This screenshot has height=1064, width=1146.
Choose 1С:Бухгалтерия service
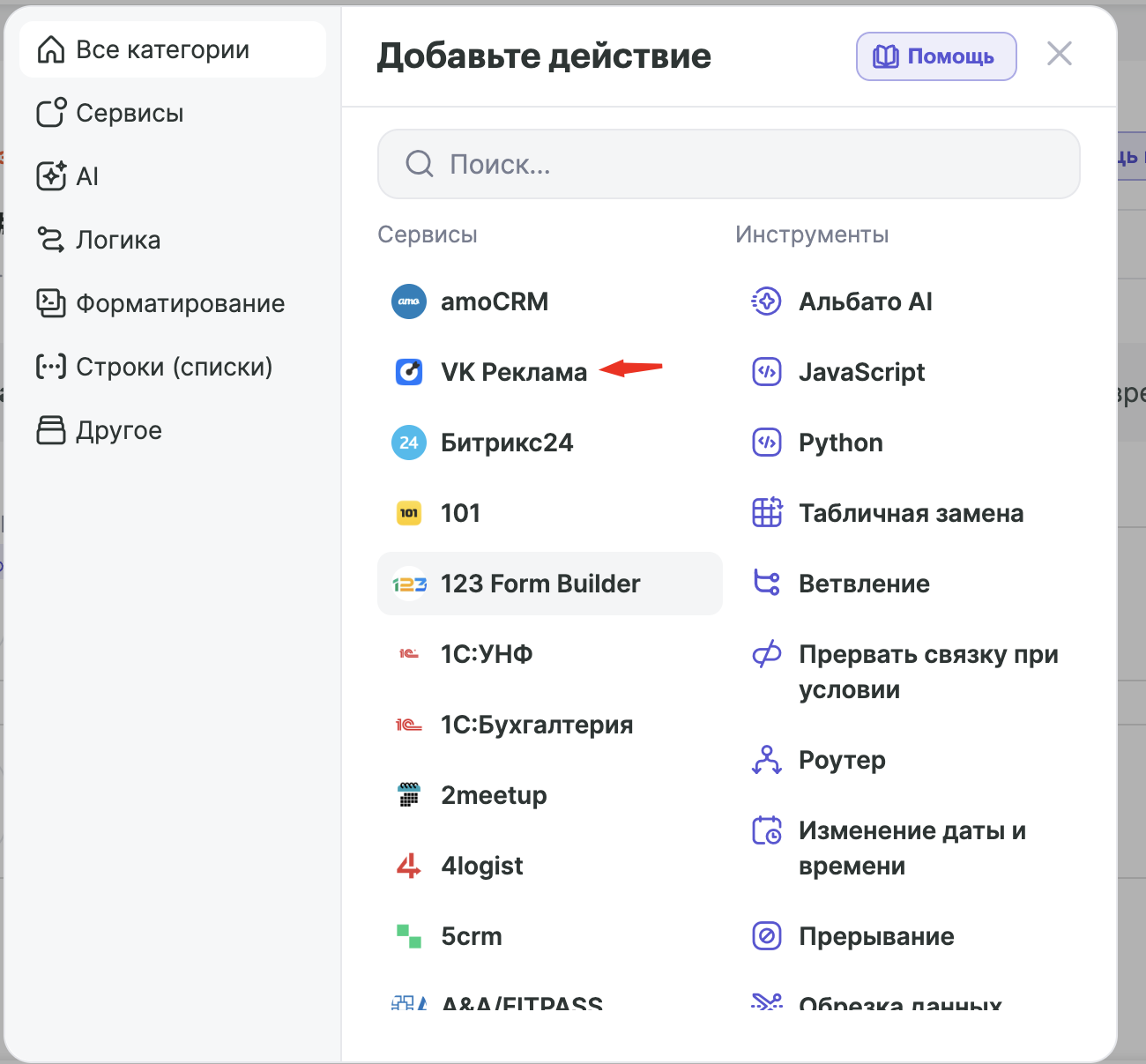(x=550, y=725)
